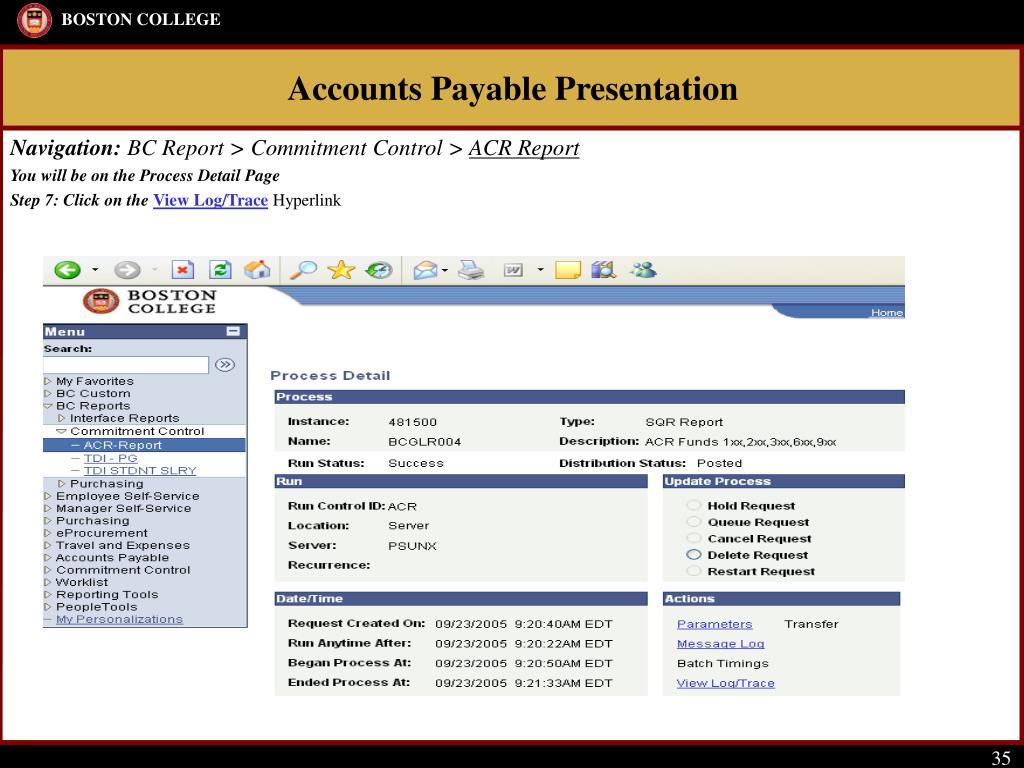Open PeopleTools menu item
The width and height of the screenshot is (1024, 768).
pyautogui.click(x=97, y=607)
